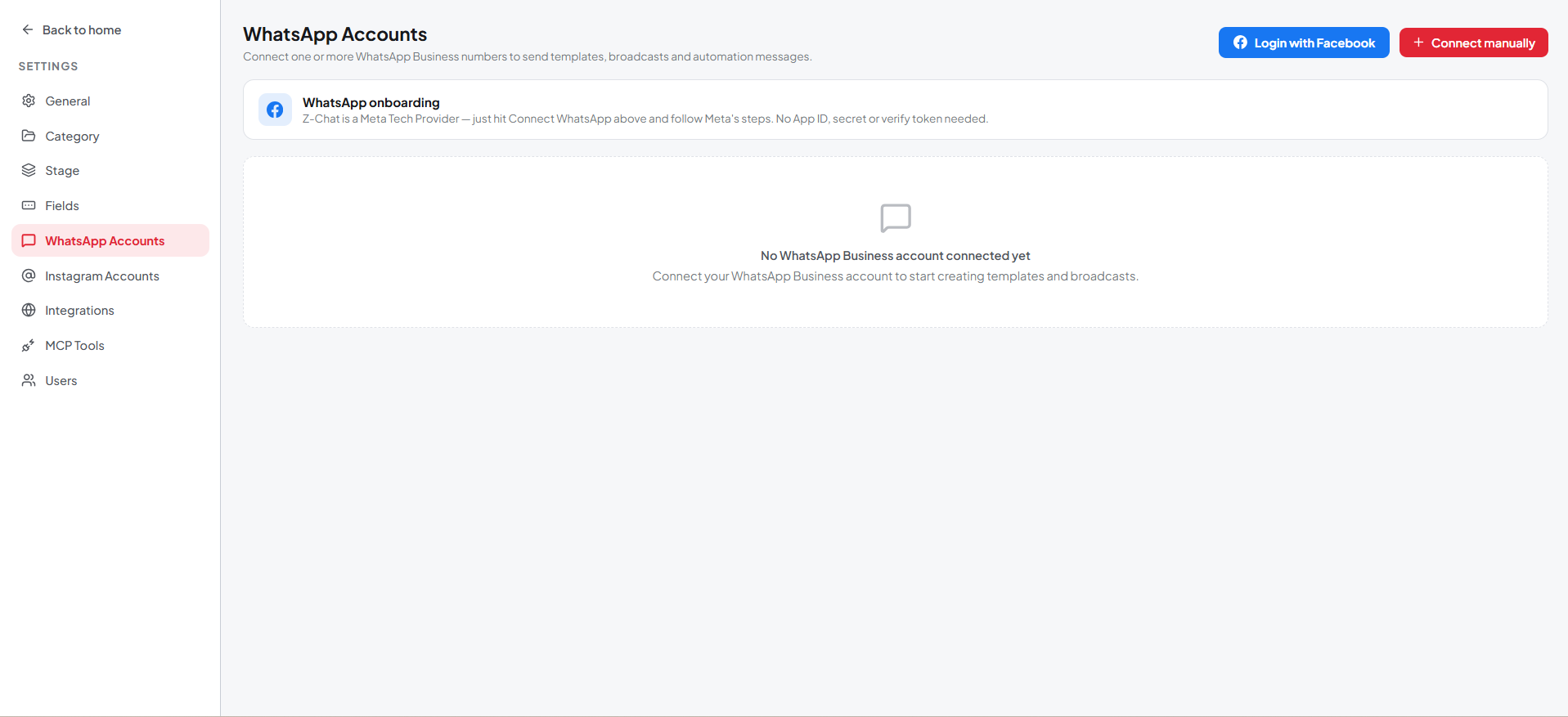This screenshot has width=1568, height=717.
Task: Click the Fields icon in sidebar
Action: coord(29,205)
